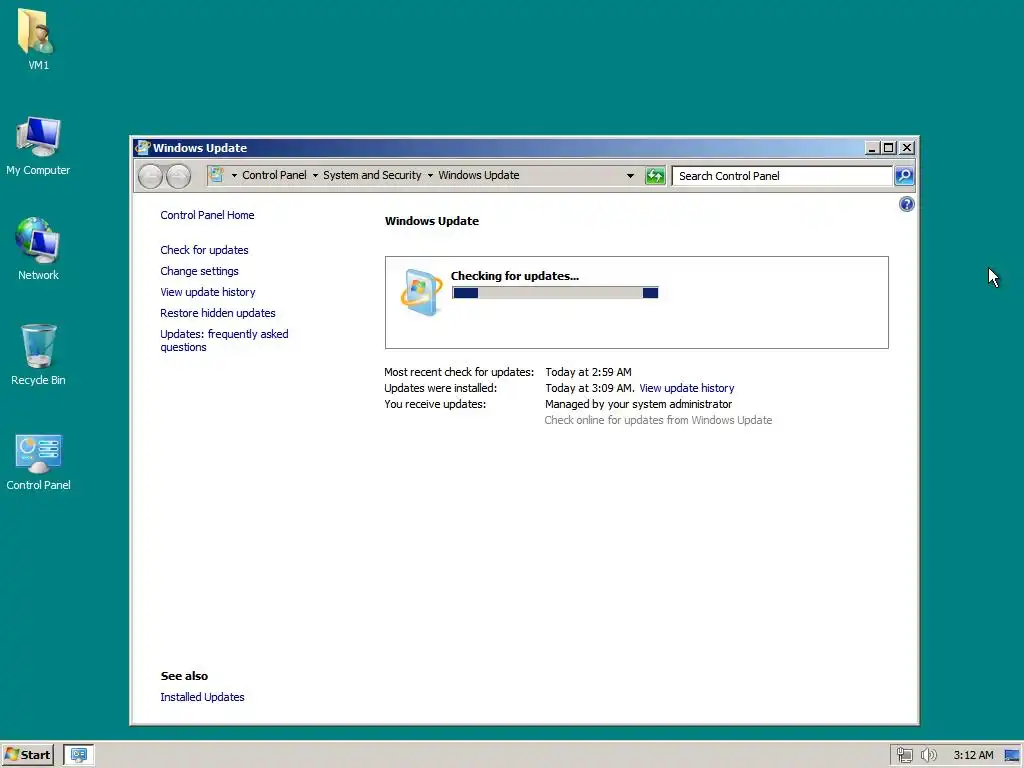This screenshot has height=768, width=1024.
Task: Click the "See also" heading
Action: (x=184, y=676)
